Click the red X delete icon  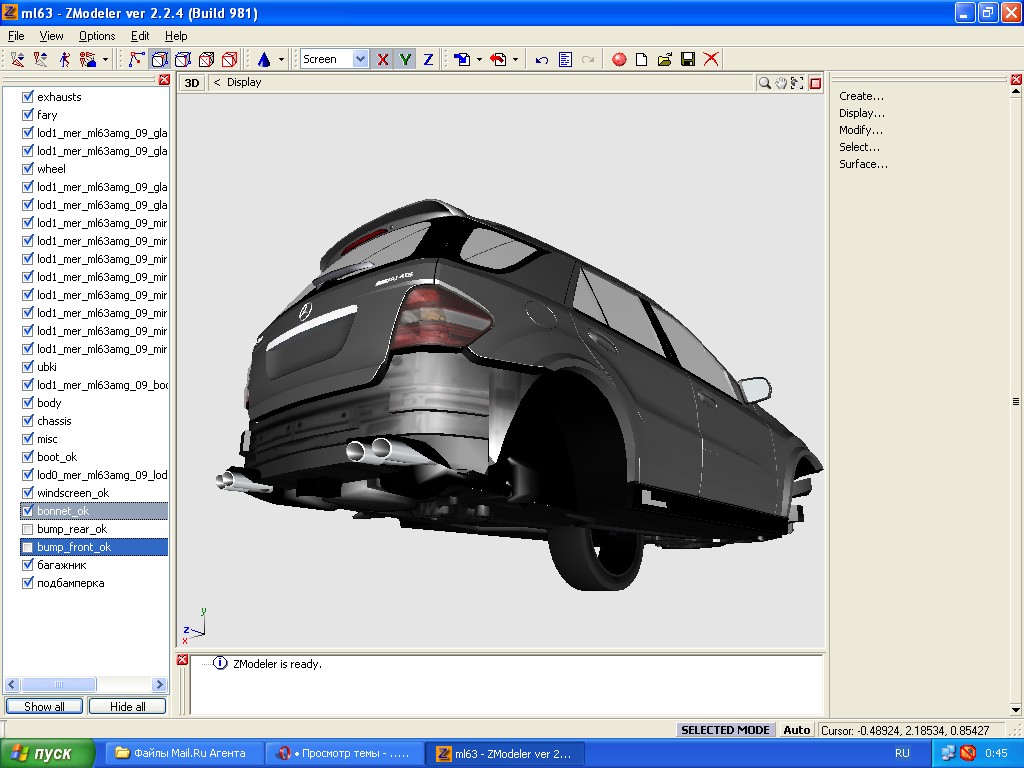coord(711,59)
